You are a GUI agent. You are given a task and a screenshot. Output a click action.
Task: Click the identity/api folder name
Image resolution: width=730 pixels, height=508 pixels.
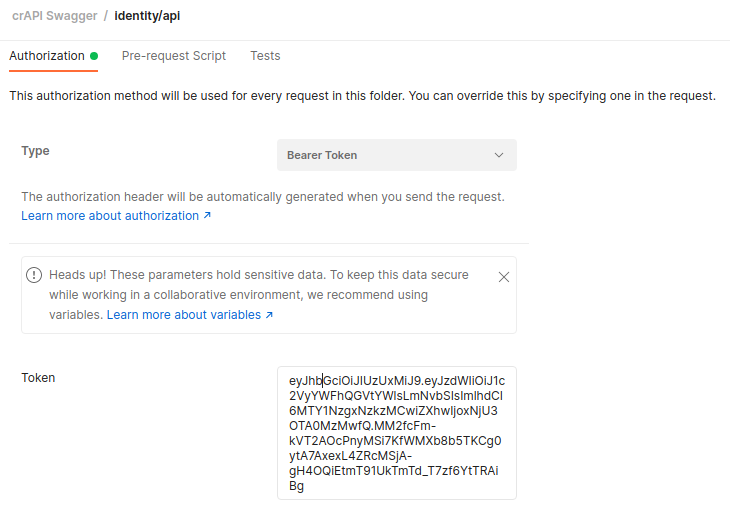(149, 16)
